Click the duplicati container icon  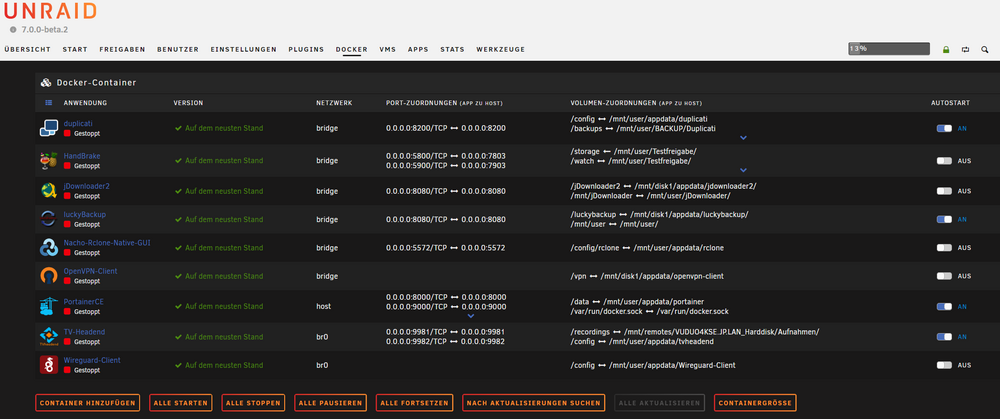[49, 128]
